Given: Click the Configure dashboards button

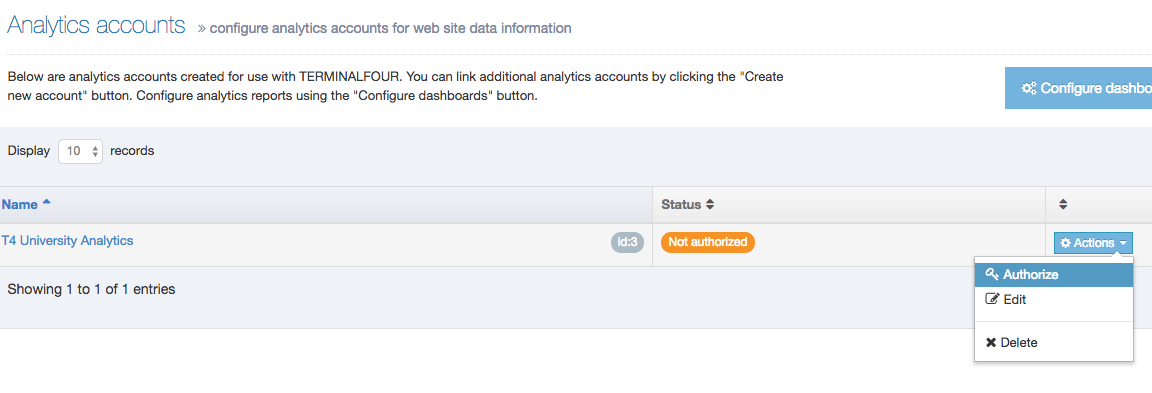Looking at the screenshot, I should coord(1079,88).
